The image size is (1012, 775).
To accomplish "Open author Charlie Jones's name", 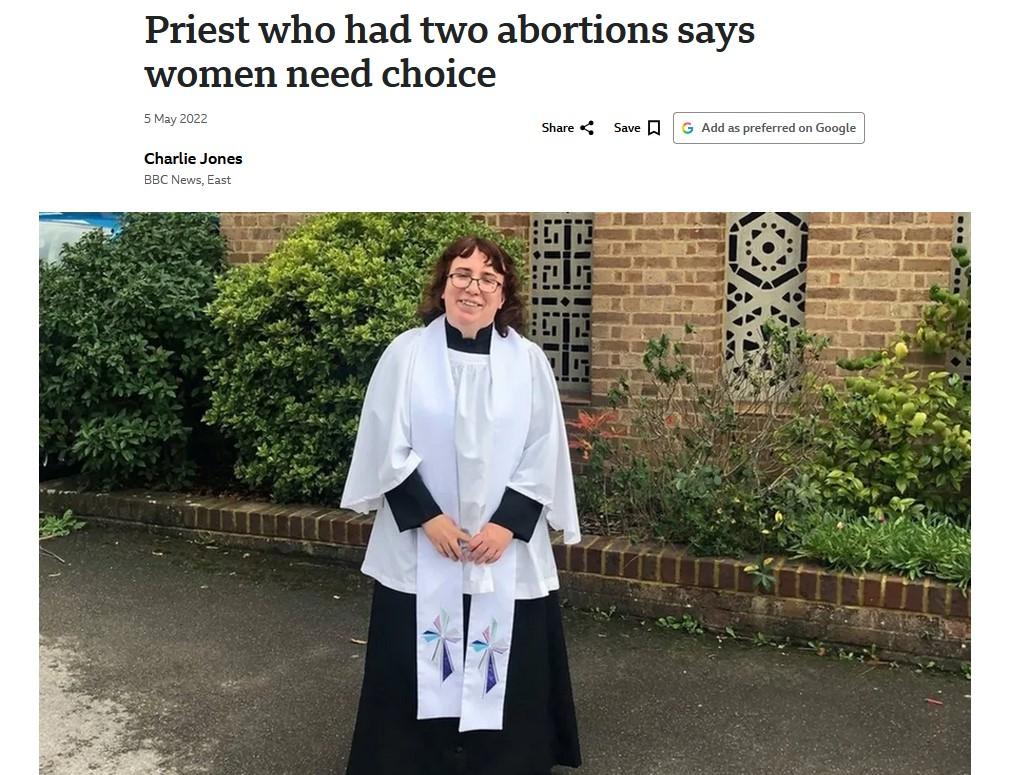I will point(193,159).
